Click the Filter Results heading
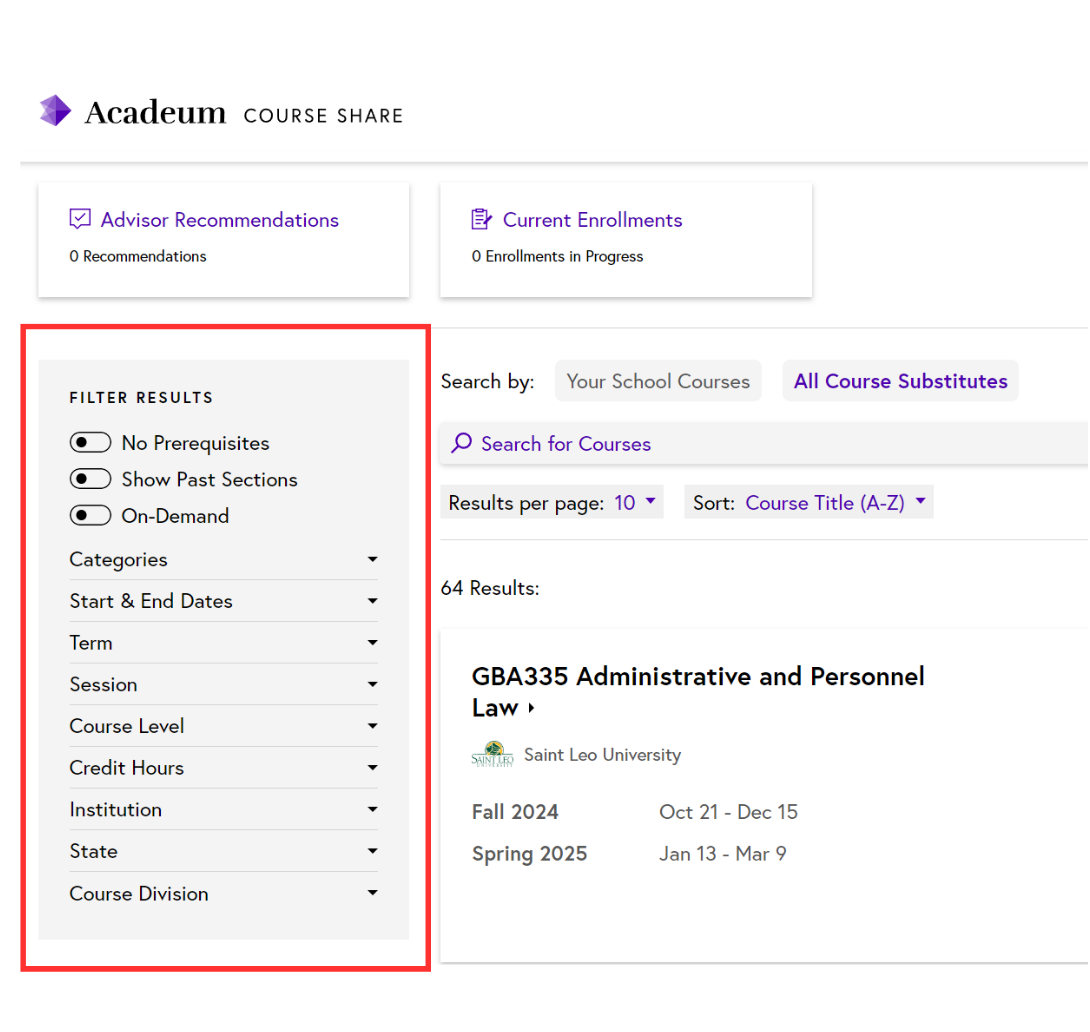The height and width of the screenshot is (1032, 1090). click(x=141, y=398)
